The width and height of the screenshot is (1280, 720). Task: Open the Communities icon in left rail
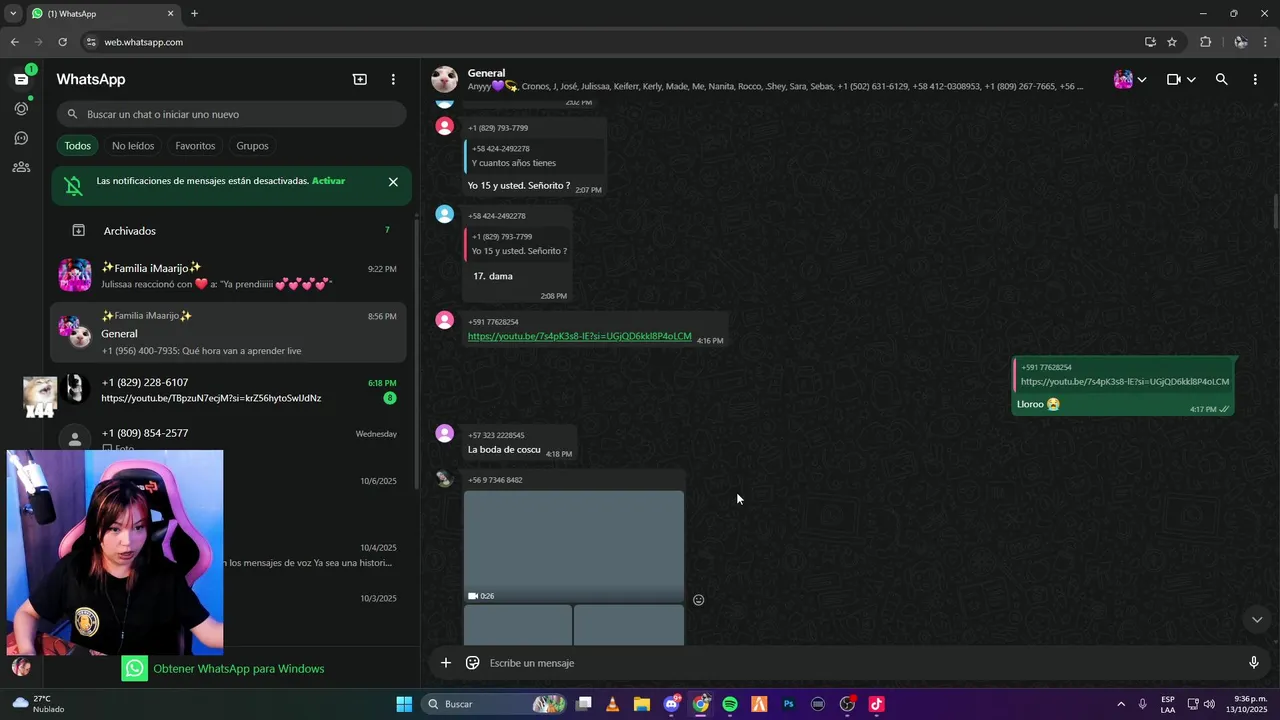pyautogui.click(x=21, y=167)
